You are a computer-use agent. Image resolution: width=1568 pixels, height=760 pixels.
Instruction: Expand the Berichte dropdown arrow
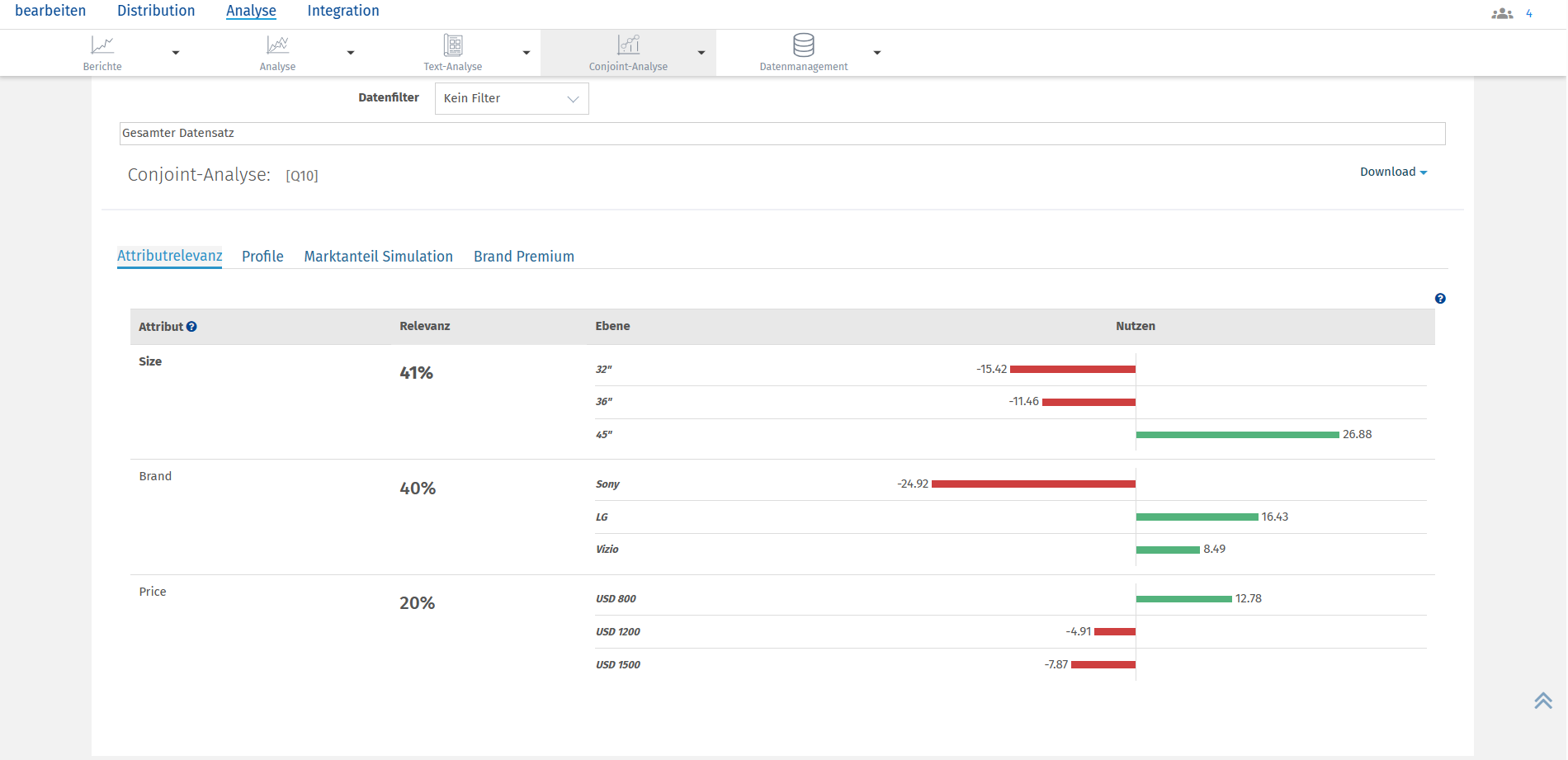[176, 53]
